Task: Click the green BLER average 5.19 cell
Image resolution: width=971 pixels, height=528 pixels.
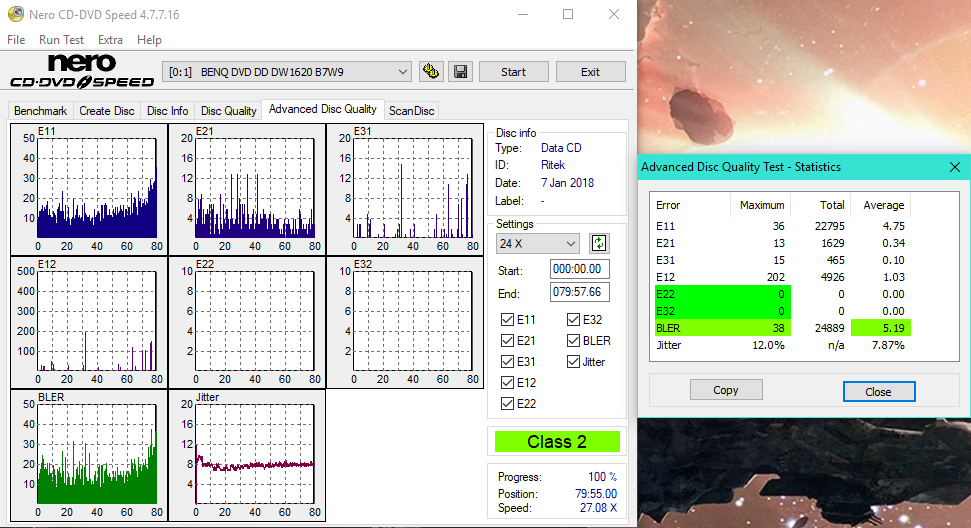Action: click(881, 328)
